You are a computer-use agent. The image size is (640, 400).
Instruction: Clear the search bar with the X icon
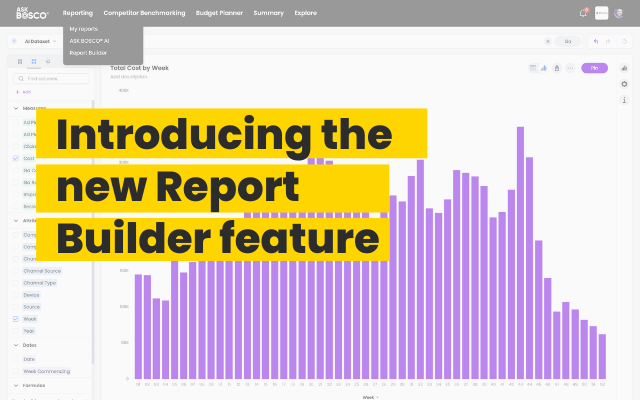(x=548, y=41)
